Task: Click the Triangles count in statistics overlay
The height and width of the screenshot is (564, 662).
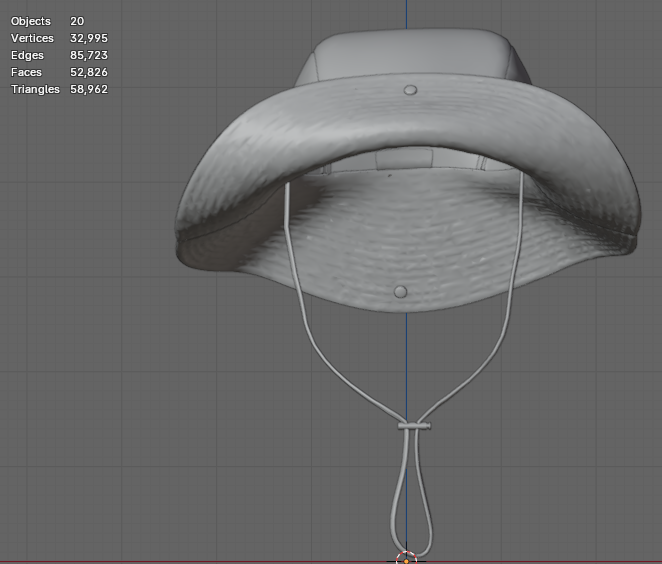Action: (89, 89)
